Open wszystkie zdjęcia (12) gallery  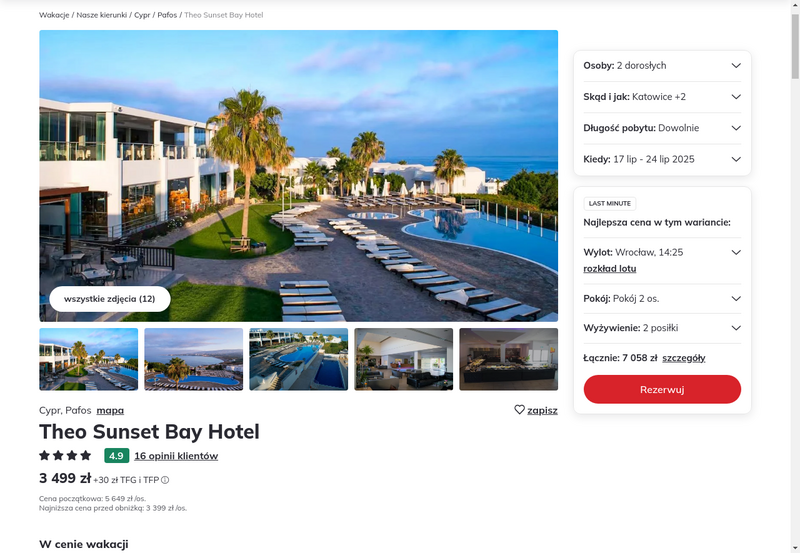pyautogui.click(x=110, y=299)
